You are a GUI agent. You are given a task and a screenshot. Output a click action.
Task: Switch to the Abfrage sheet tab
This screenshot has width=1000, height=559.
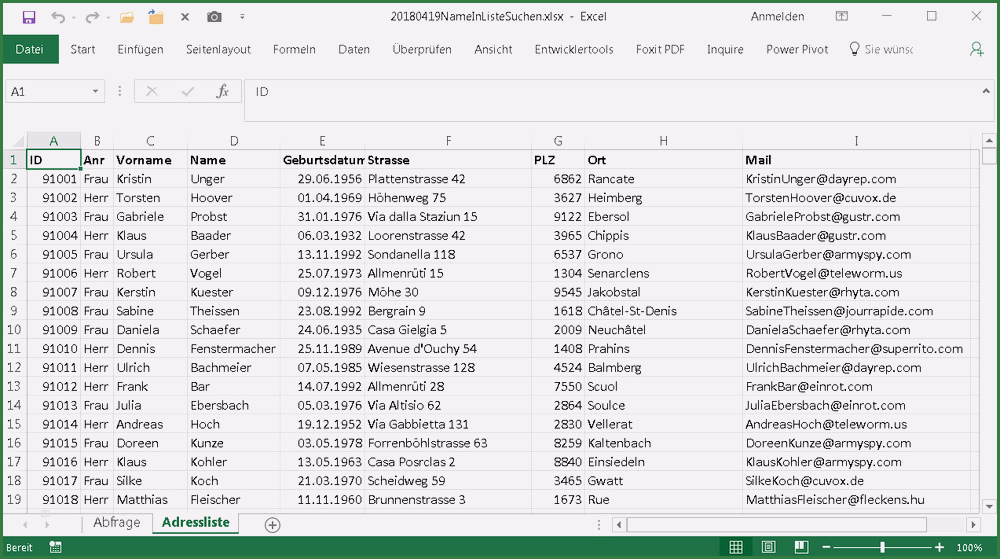pos(116,523)
